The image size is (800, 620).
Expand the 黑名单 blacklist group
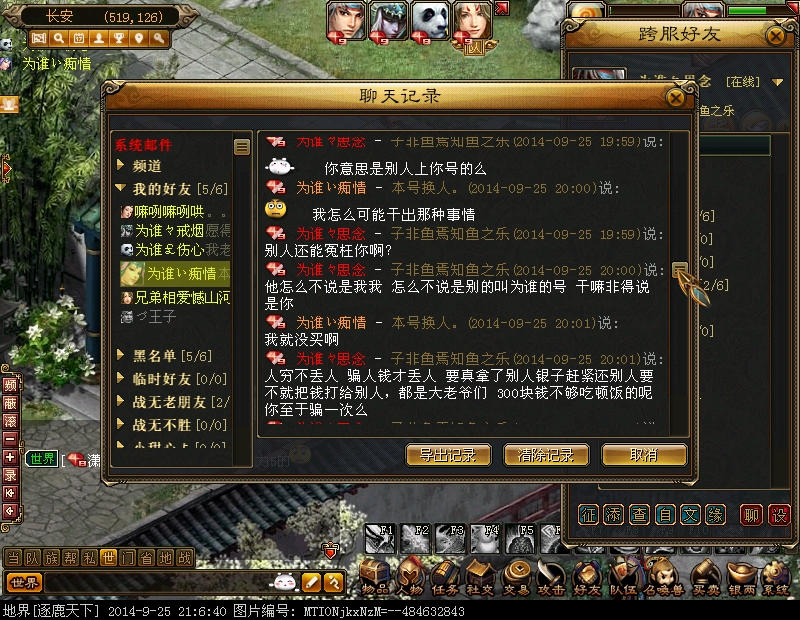(x=164, y=356)
